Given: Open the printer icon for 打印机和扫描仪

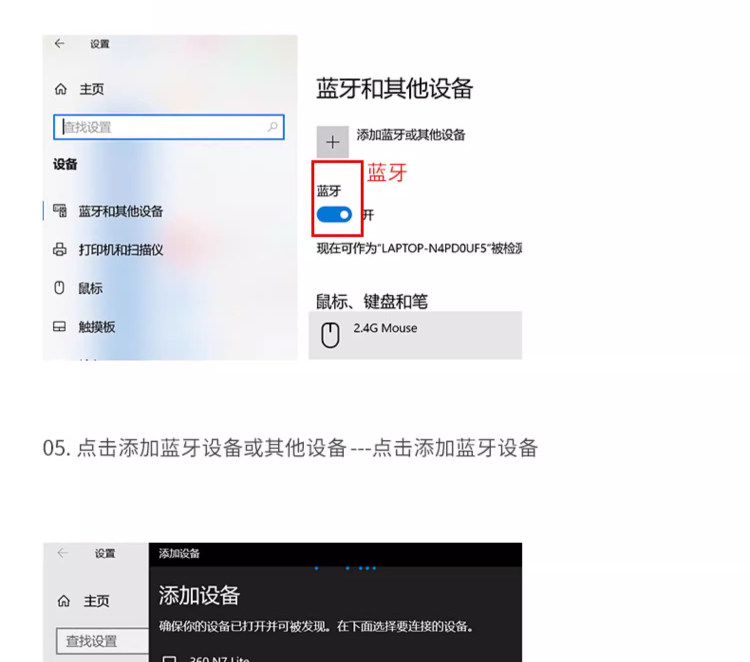Looking at the screenshot, I should point(60,250).
